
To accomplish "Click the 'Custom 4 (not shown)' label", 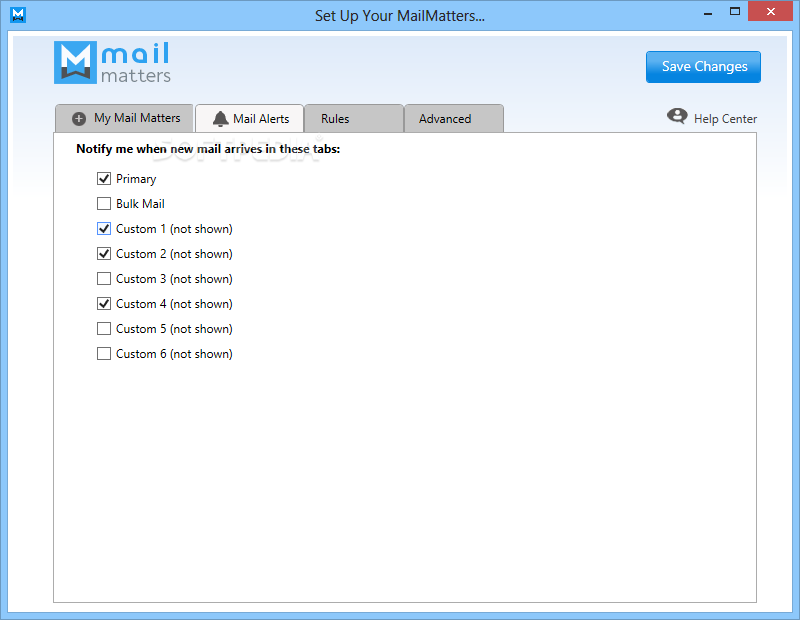I will (174, 304).
